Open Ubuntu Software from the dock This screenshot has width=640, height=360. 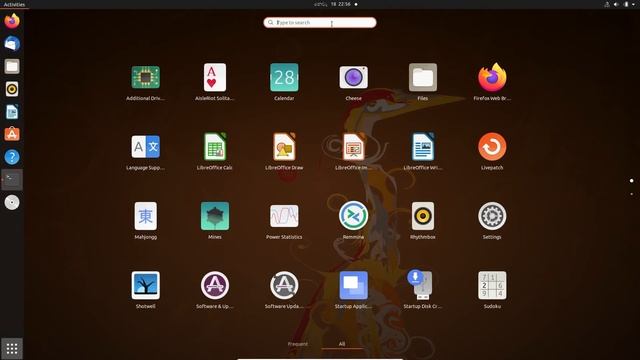(12, 134)
